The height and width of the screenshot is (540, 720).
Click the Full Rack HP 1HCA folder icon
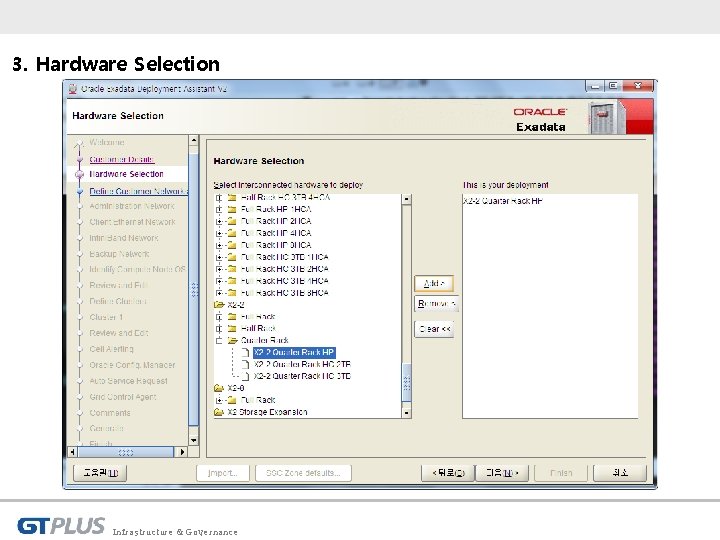pos(232,209)
